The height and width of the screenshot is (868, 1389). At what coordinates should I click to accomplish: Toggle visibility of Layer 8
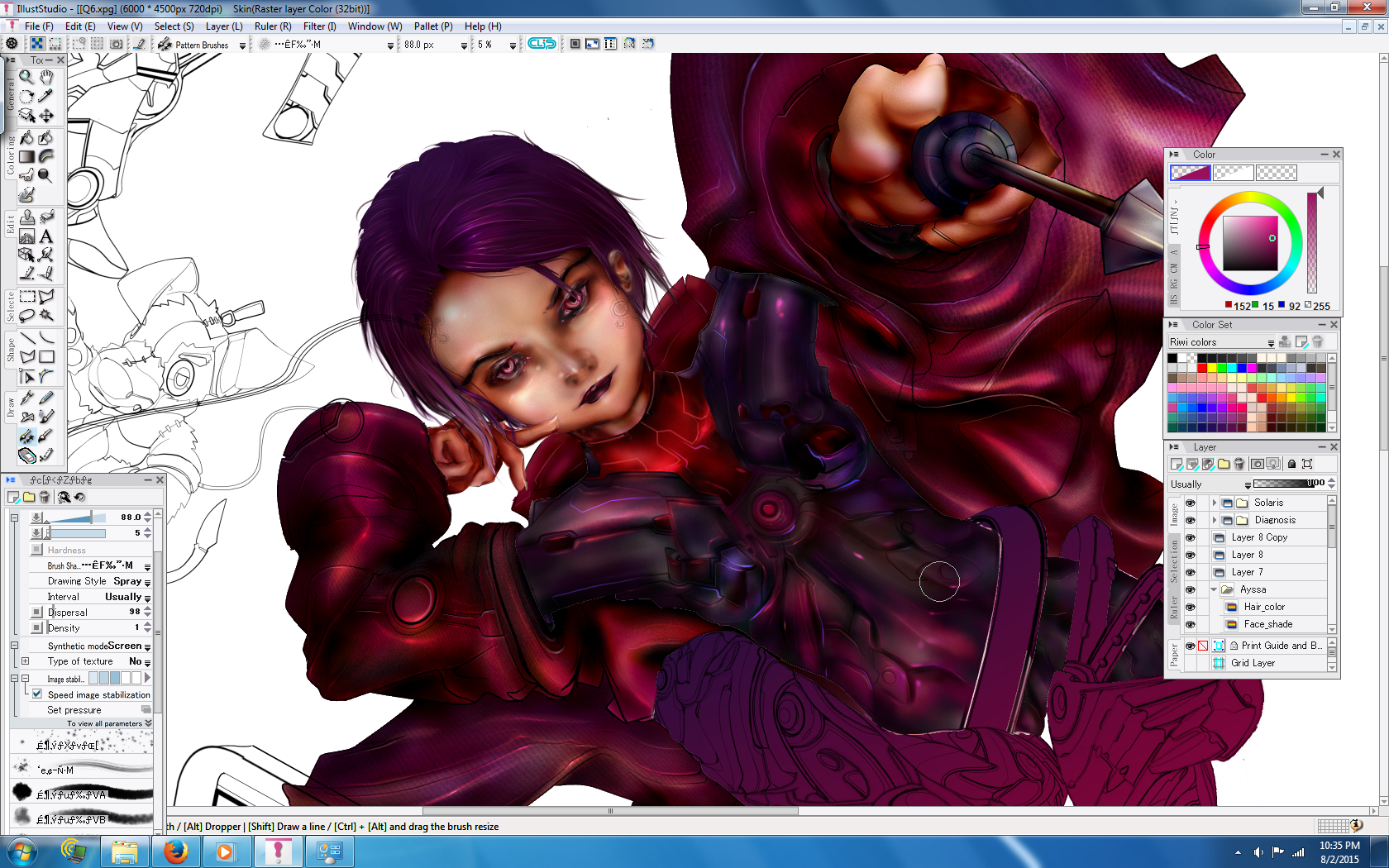pyautogui.click(x=1191, y=555)
